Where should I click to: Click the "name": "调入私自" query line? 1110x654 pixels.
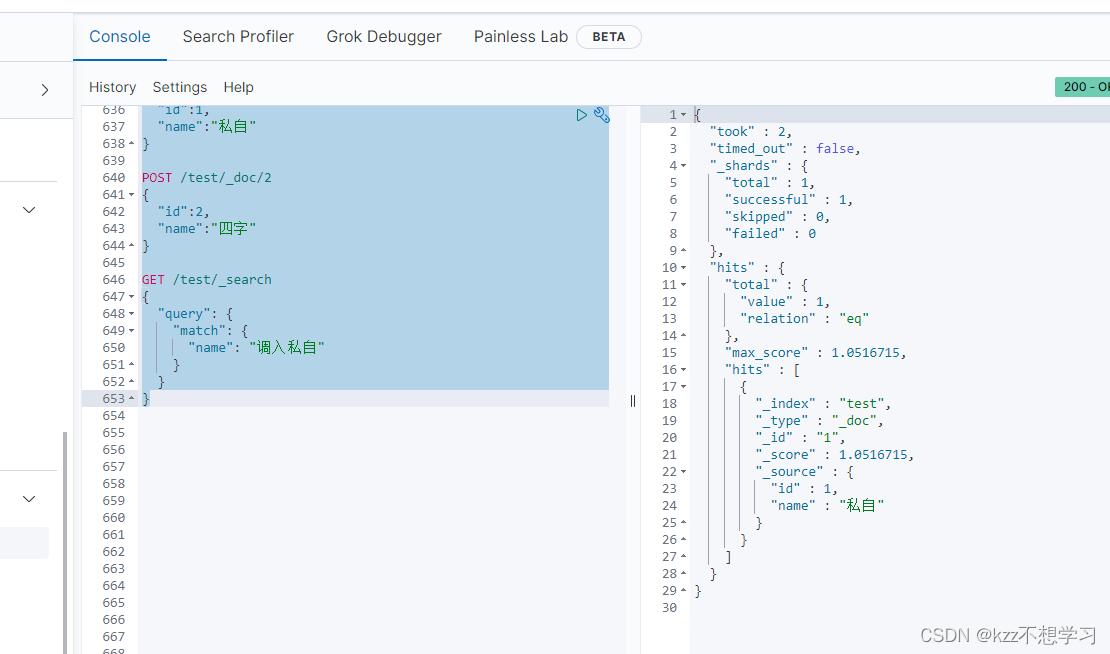[x=256, y=348]
